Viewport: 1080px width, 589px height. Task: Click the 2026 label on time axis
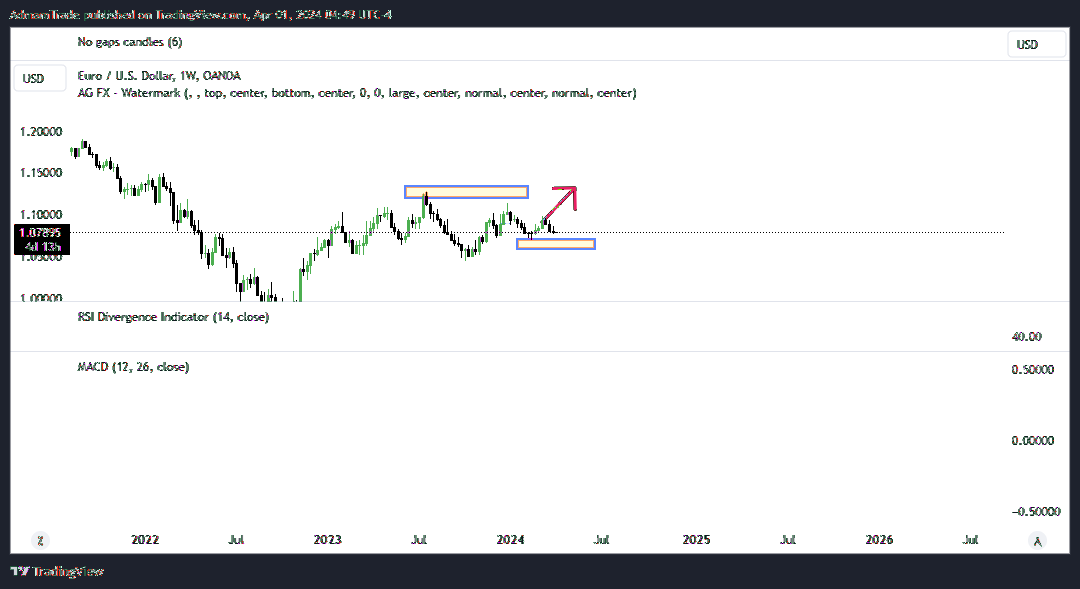pyautogui.click(x=880, y=540)
